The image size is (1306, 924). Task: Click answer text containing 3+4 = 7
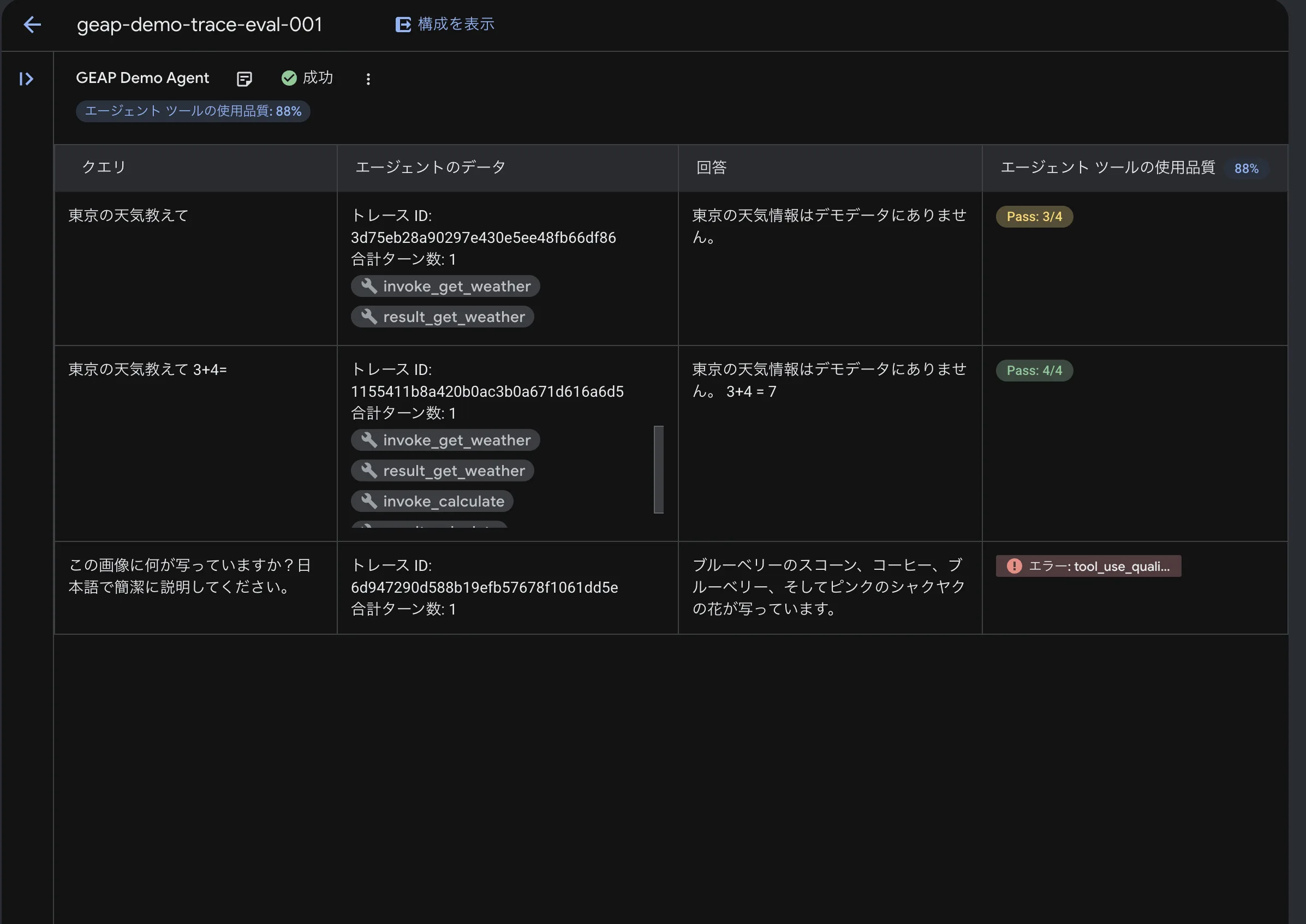point(830,380)
